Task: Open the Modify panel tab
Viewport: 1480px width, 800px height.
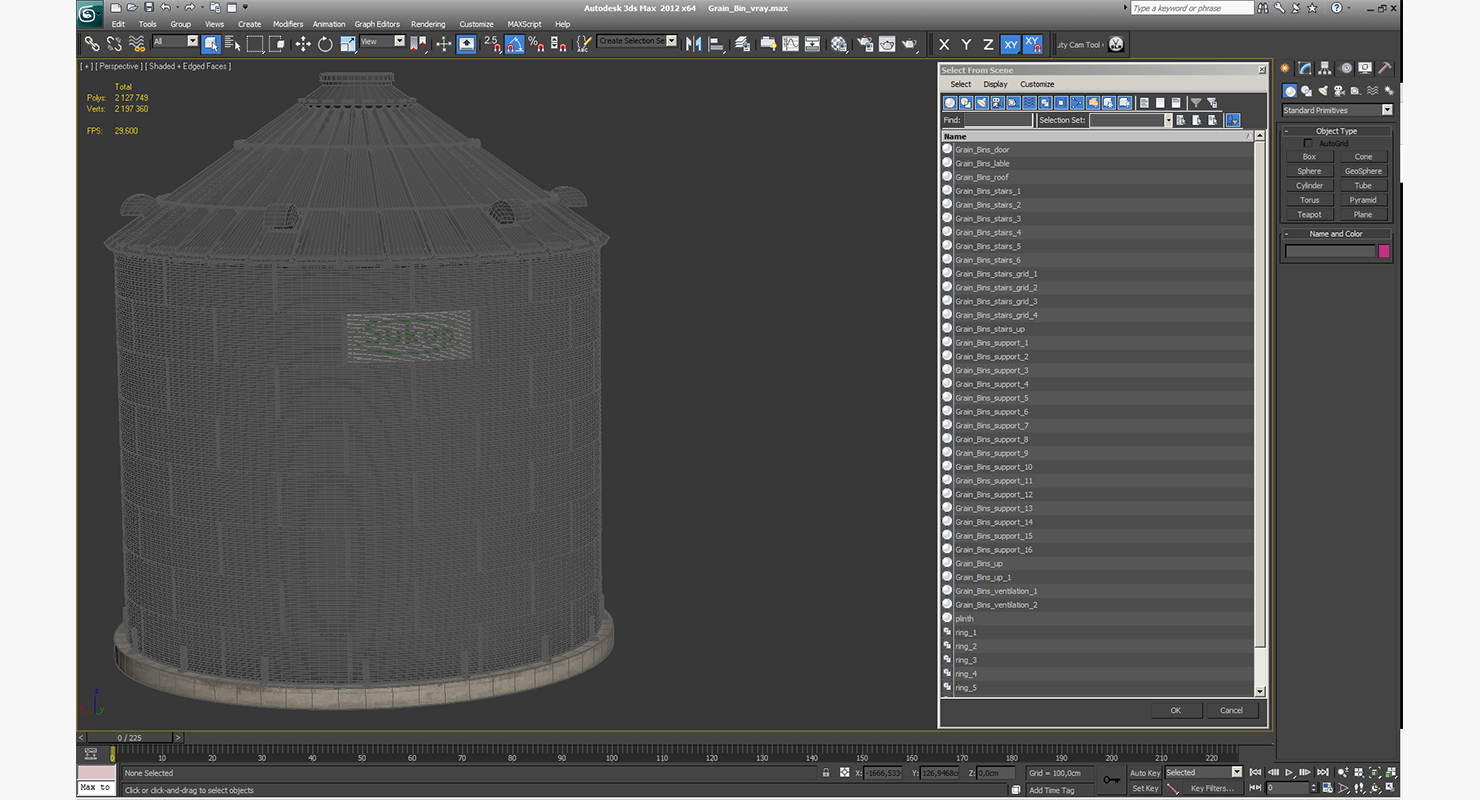Action: click(1305, 68)
